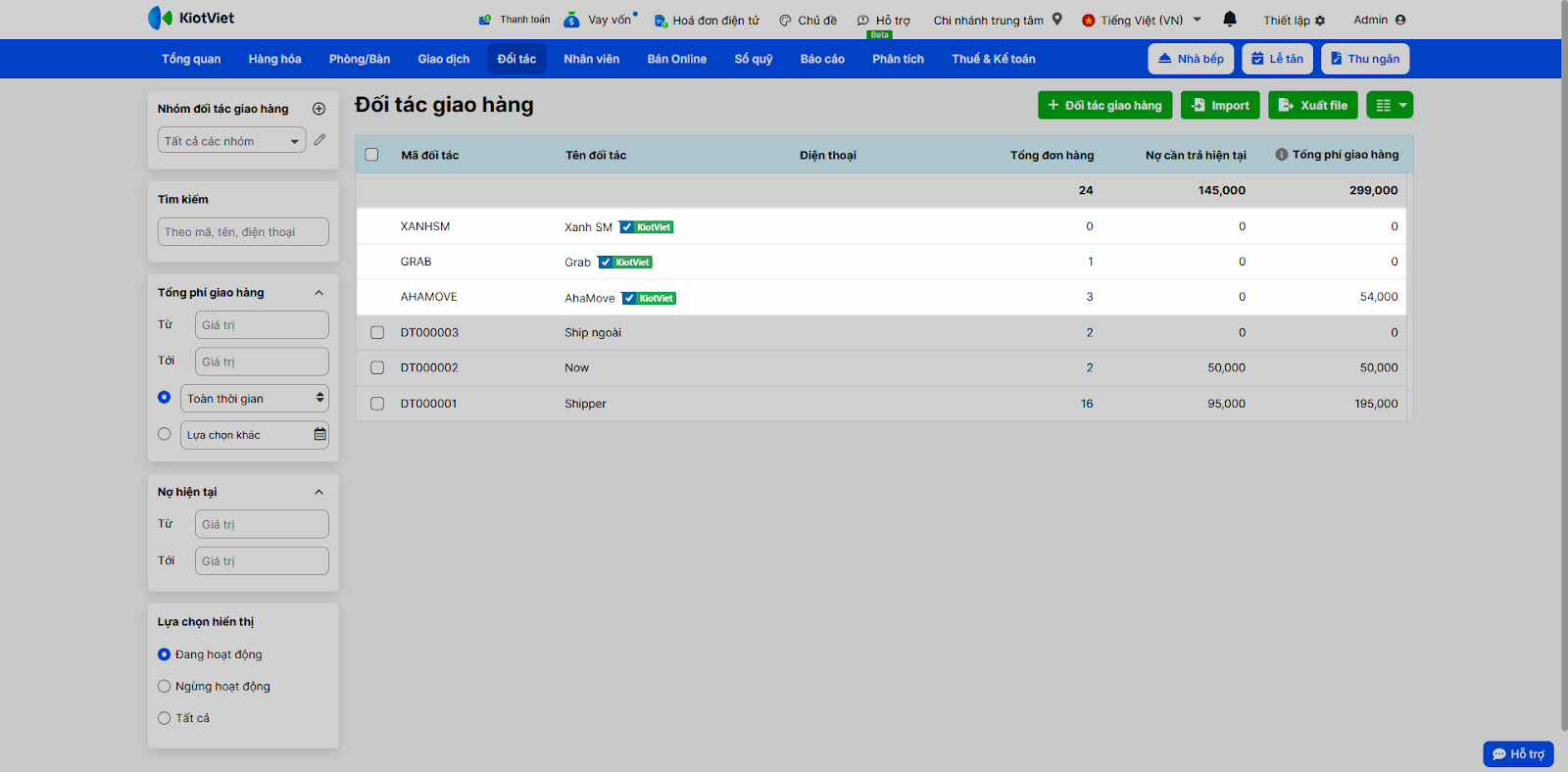Open the Thiết lập settings menu

point(1294,20)
